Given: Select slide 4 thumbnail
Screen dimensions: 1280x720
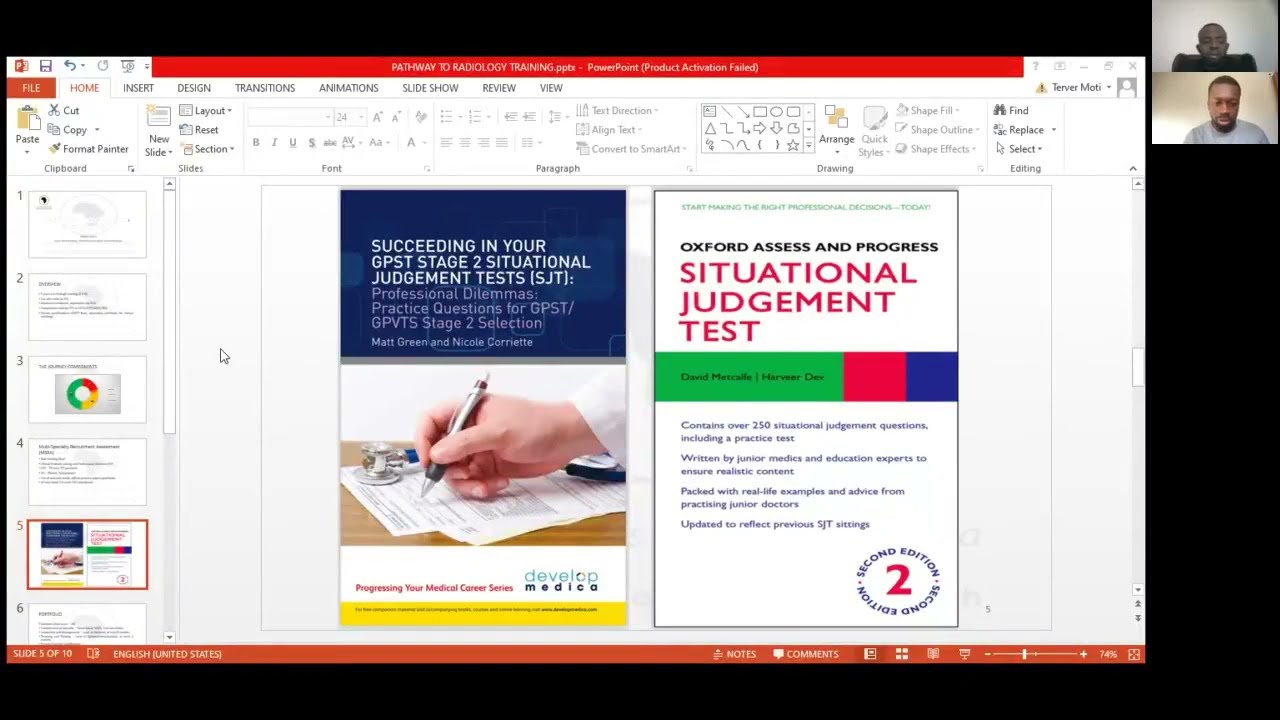Looking at the screenshot, I should point(87,471).
